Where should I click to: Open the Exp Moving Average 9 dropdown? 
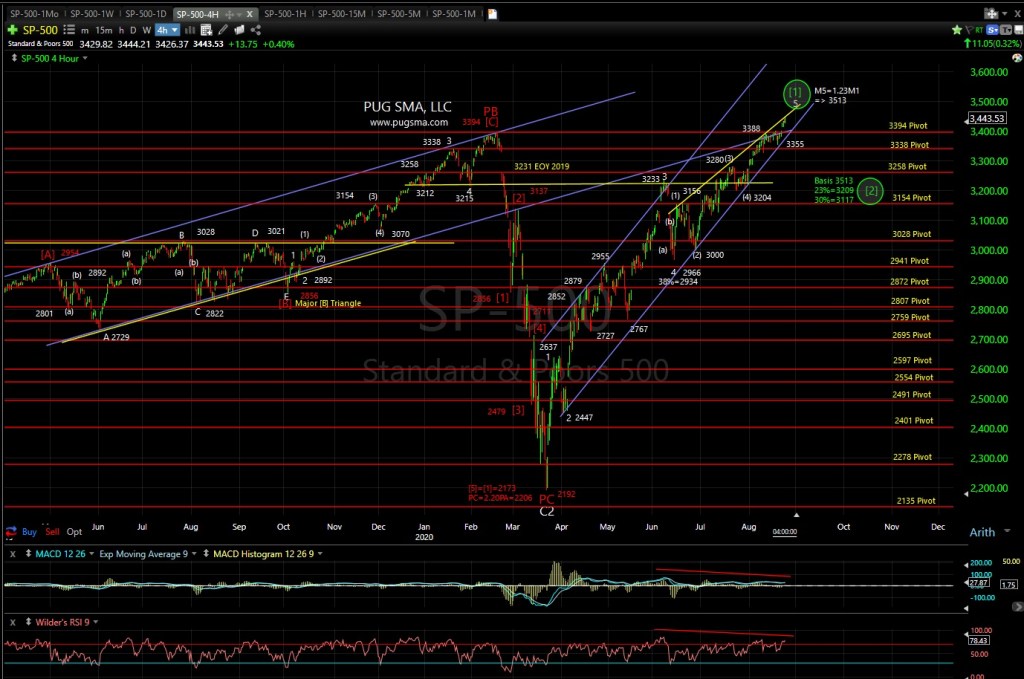[194, 554]
